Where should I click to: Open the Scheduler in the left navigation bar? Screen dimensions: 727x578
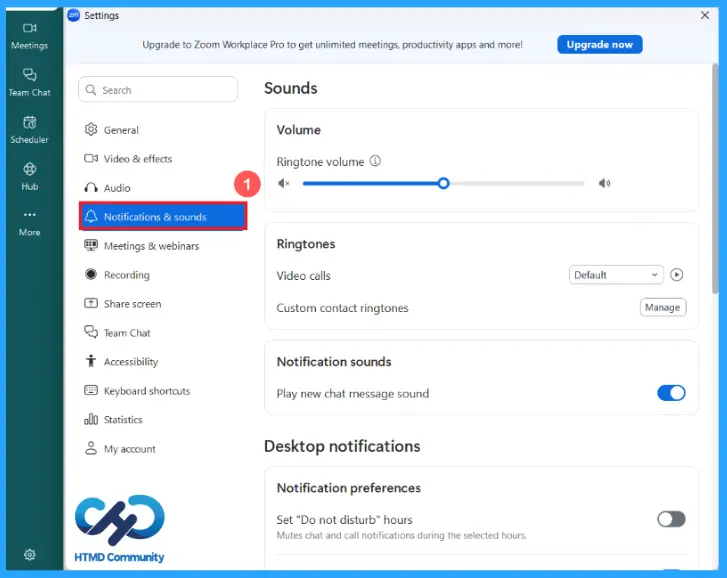coord(29,130)
